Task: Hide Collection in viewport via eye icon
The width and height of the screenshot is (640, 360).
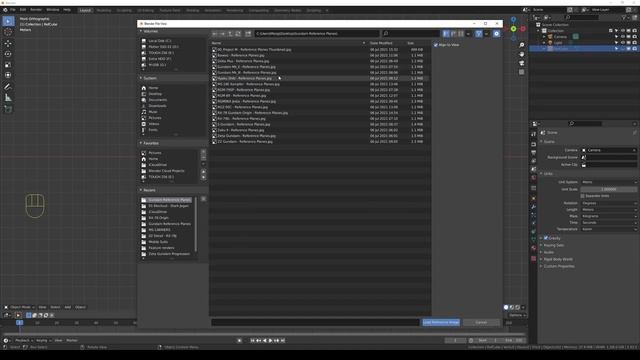Action: pyautogui.click(x=622, y=31)
